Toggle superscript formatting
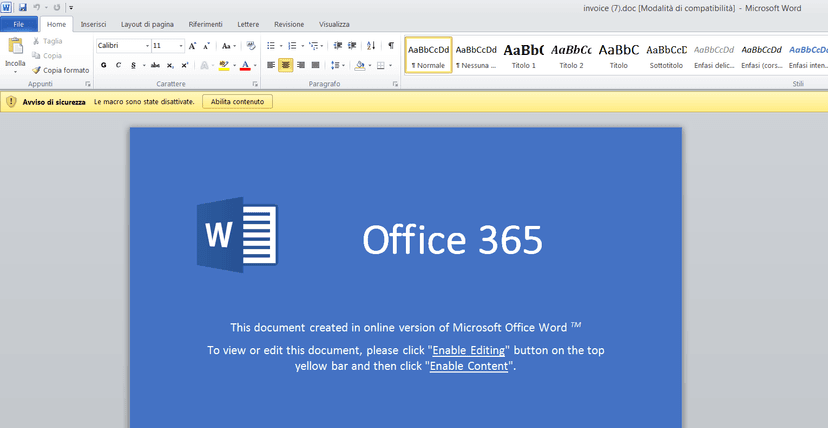The height and width of the screenshot is (428, 828). (184, 65)
